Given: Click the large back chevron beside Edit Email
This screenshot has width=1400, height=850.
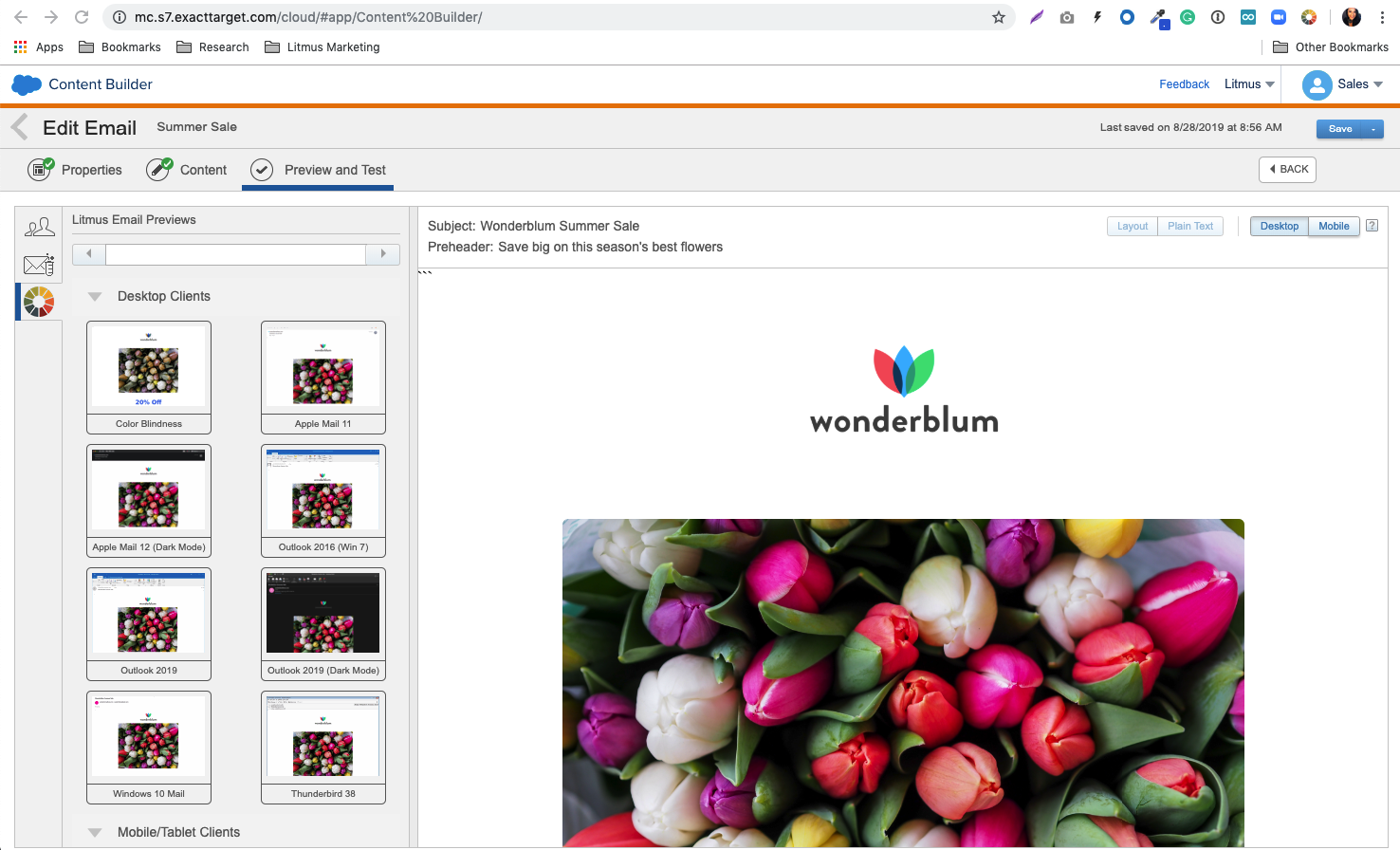Looking at the screenshot, I should pos(19,126).
